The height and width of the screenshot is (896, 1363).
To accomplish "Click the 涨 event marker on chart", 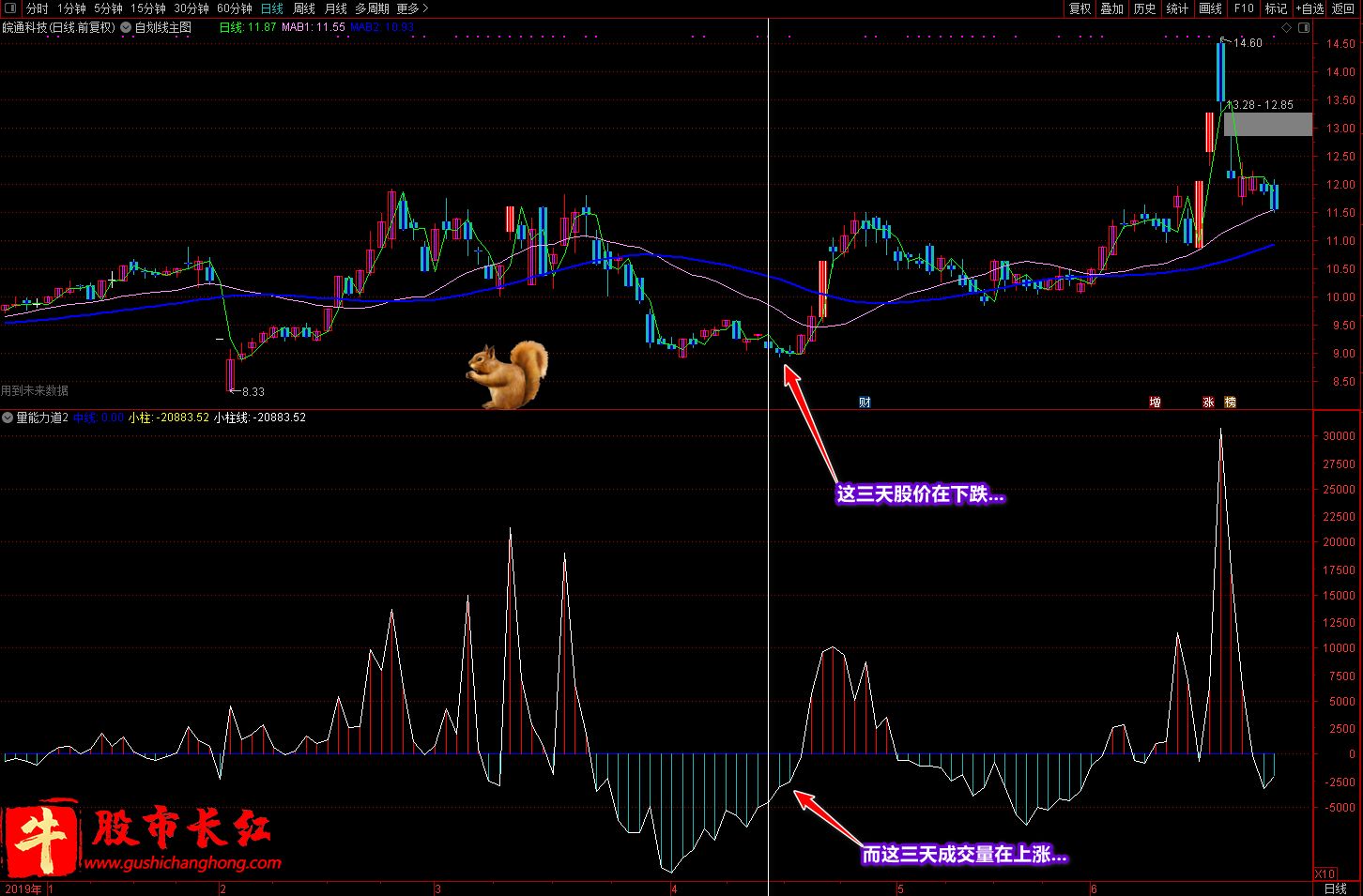I will tap(1208, 402).
